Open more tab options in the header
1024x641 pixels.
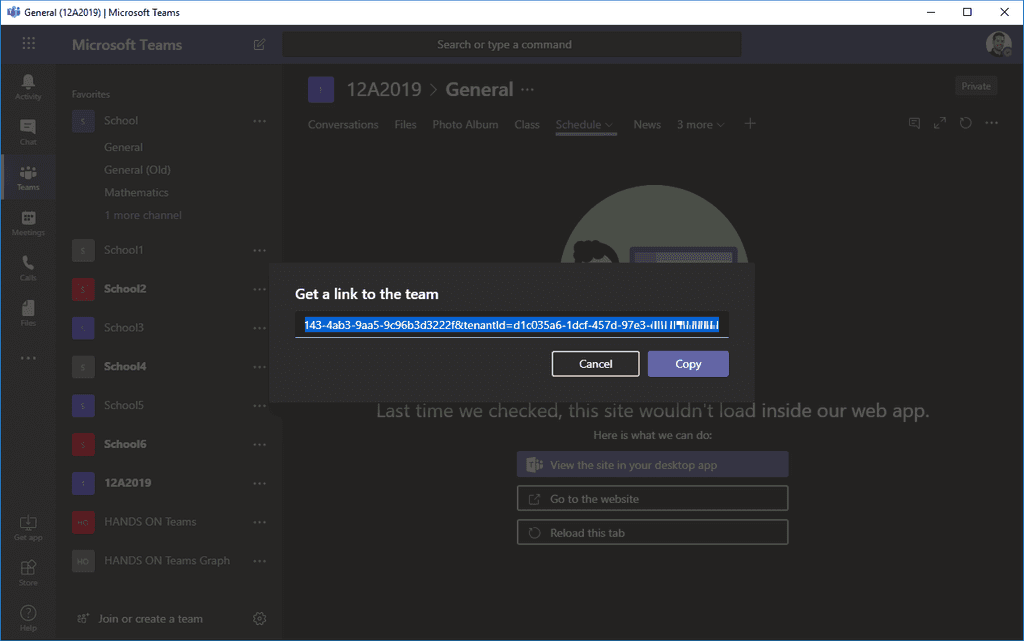991,123
